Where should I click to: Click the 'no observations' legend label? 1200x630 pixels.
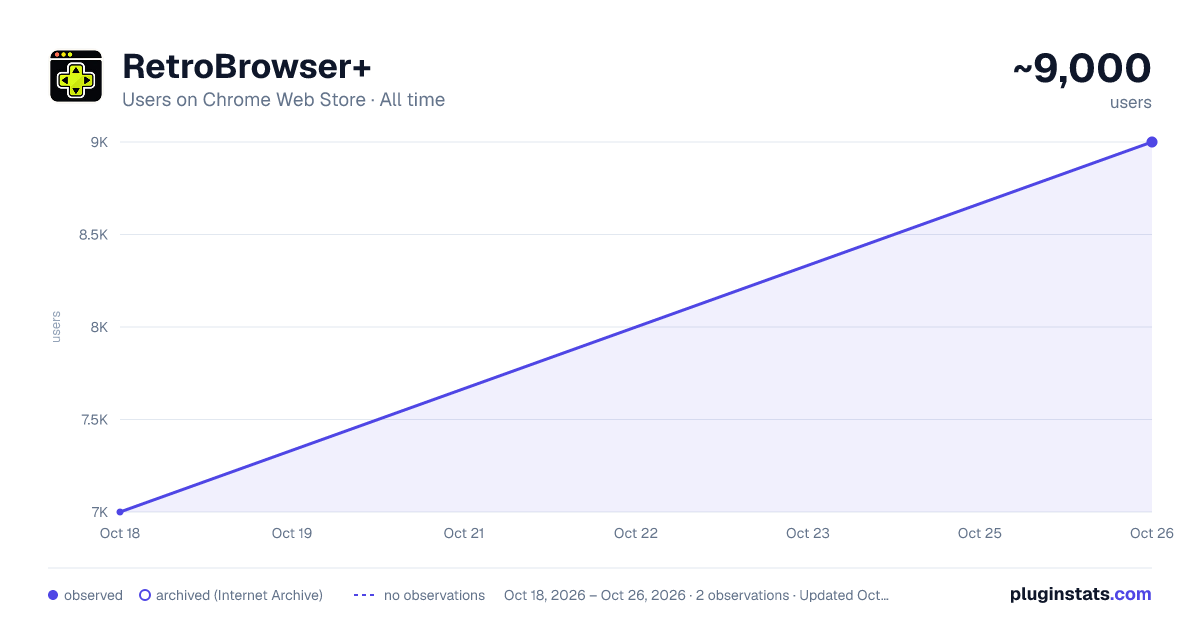click(x=434, y=595)
